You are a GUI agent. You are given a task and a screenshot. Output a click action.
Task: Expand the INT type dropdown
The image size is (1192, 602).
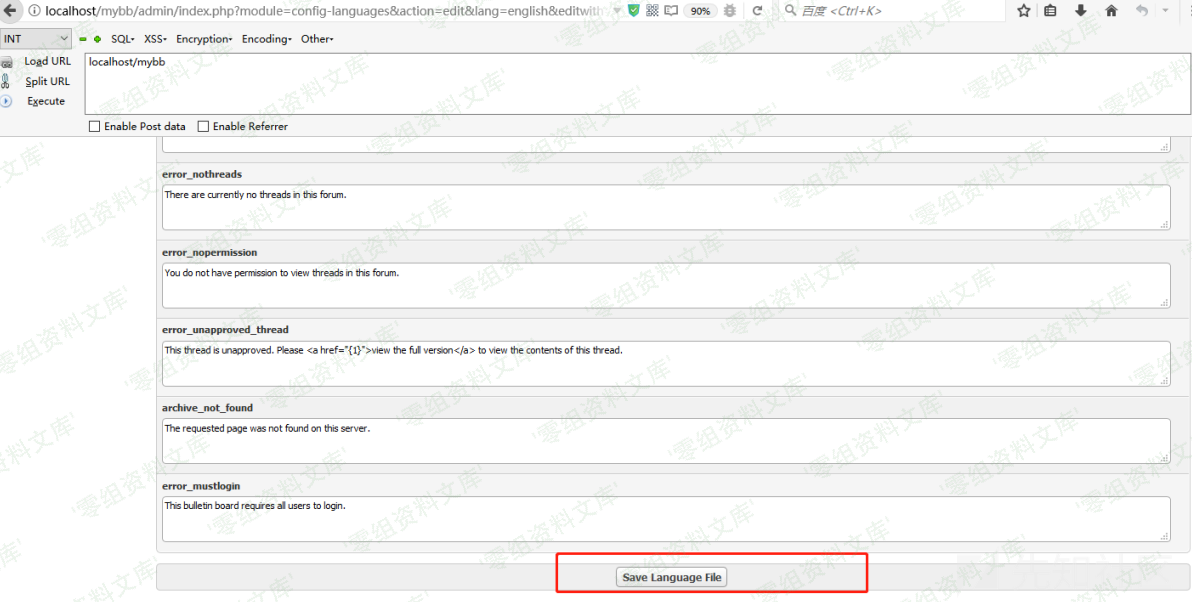36,39
